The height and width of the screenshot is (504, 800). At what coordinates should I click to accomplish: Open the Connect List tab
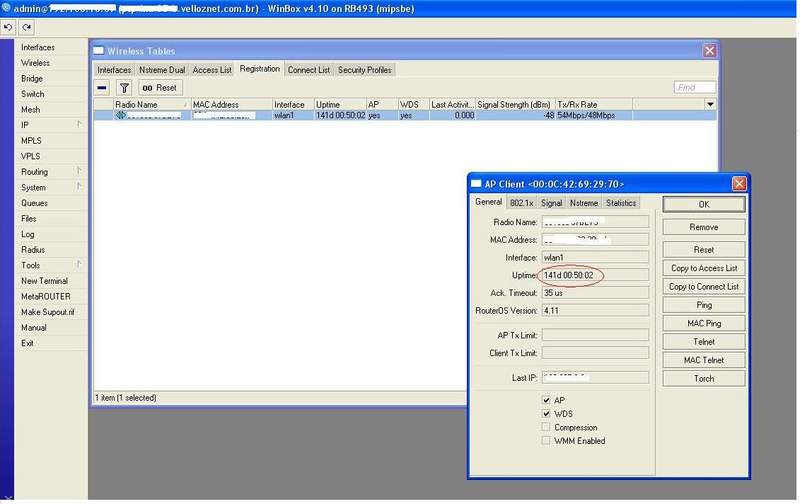coord(309,70)
